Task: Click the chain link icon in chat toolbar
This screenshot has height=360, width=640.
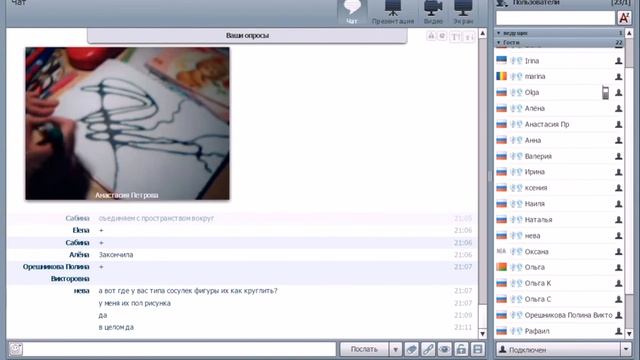Action: pos(428,349)
